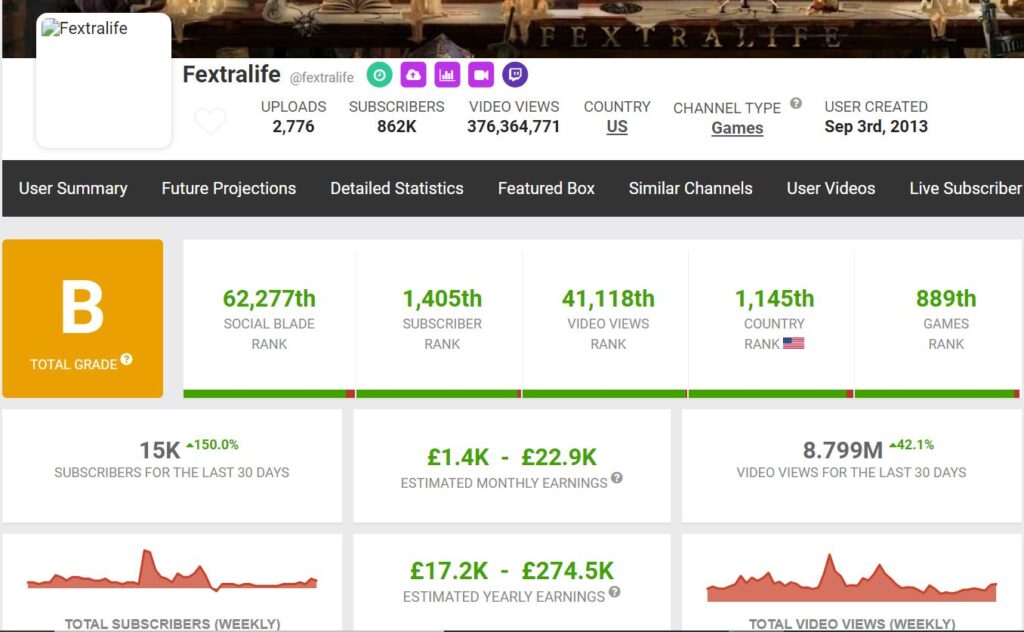Click the help icon beside Channel Type
Viewport: 1024px width, 632px height.
[x=795, y=103]
